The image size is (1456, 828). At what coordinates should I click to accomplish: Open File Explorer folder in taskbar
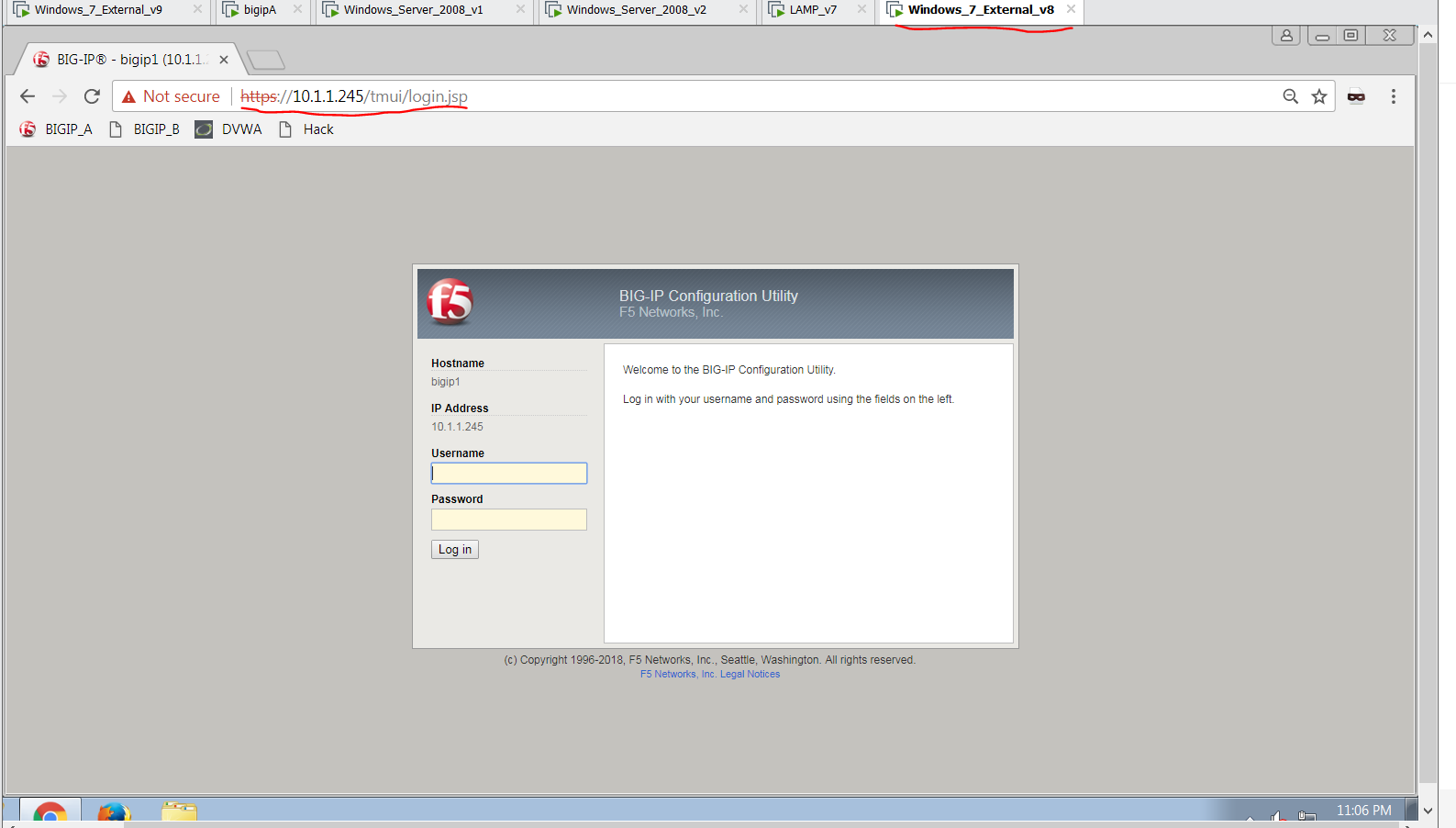pyautogui.click(x=179, y=813)
